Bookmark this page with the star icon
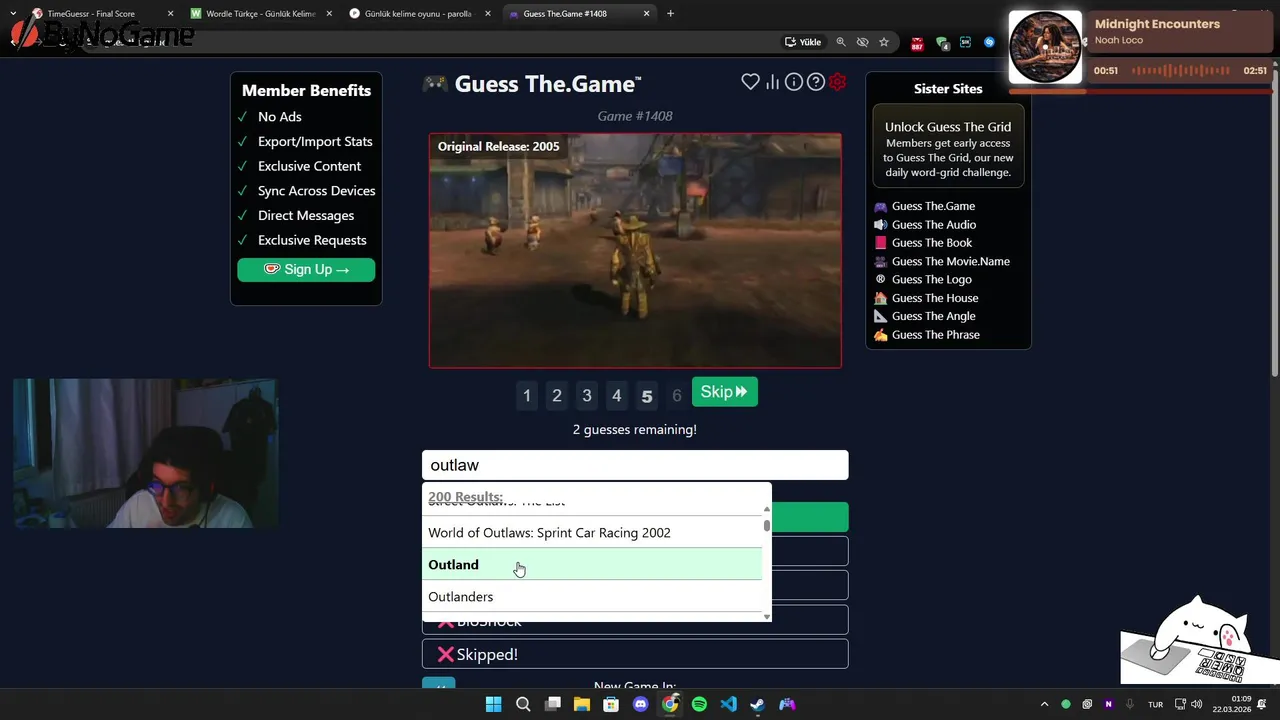 tap(884, 42)
